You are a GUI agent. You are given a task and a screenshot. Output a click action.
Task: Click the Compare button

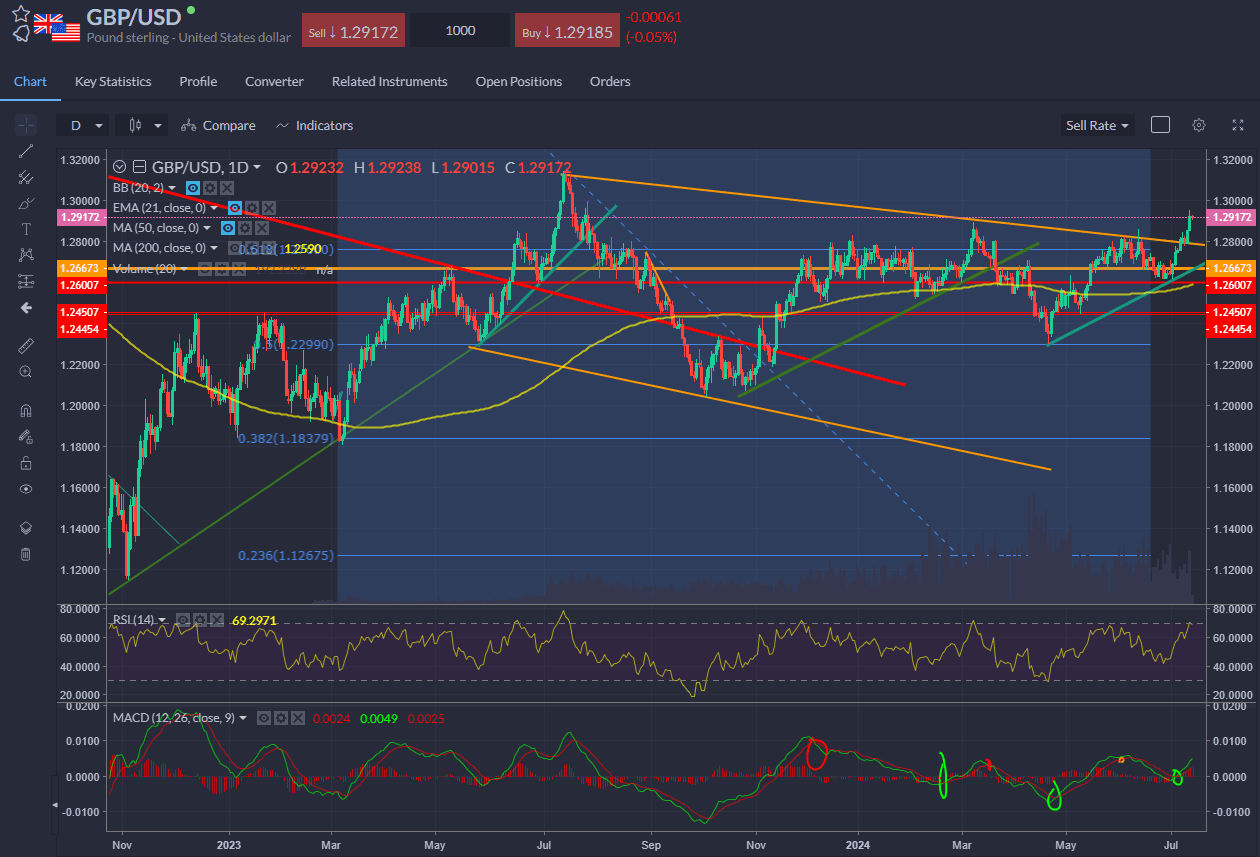tap(219, 125)
